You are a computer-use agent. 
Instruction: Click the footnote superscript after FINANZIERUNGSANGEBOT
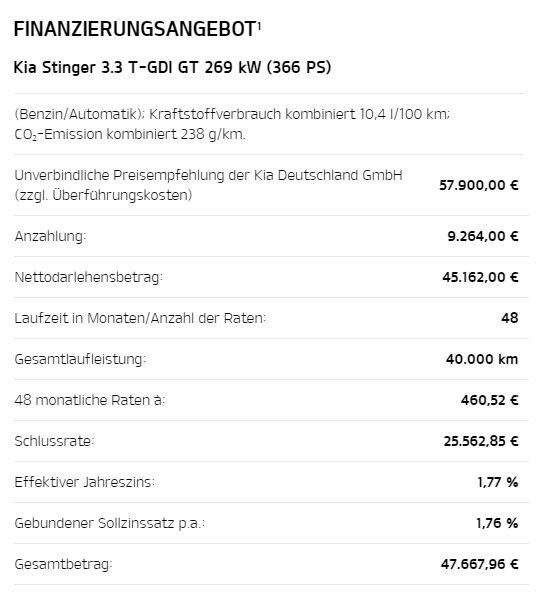coord(259,26)
